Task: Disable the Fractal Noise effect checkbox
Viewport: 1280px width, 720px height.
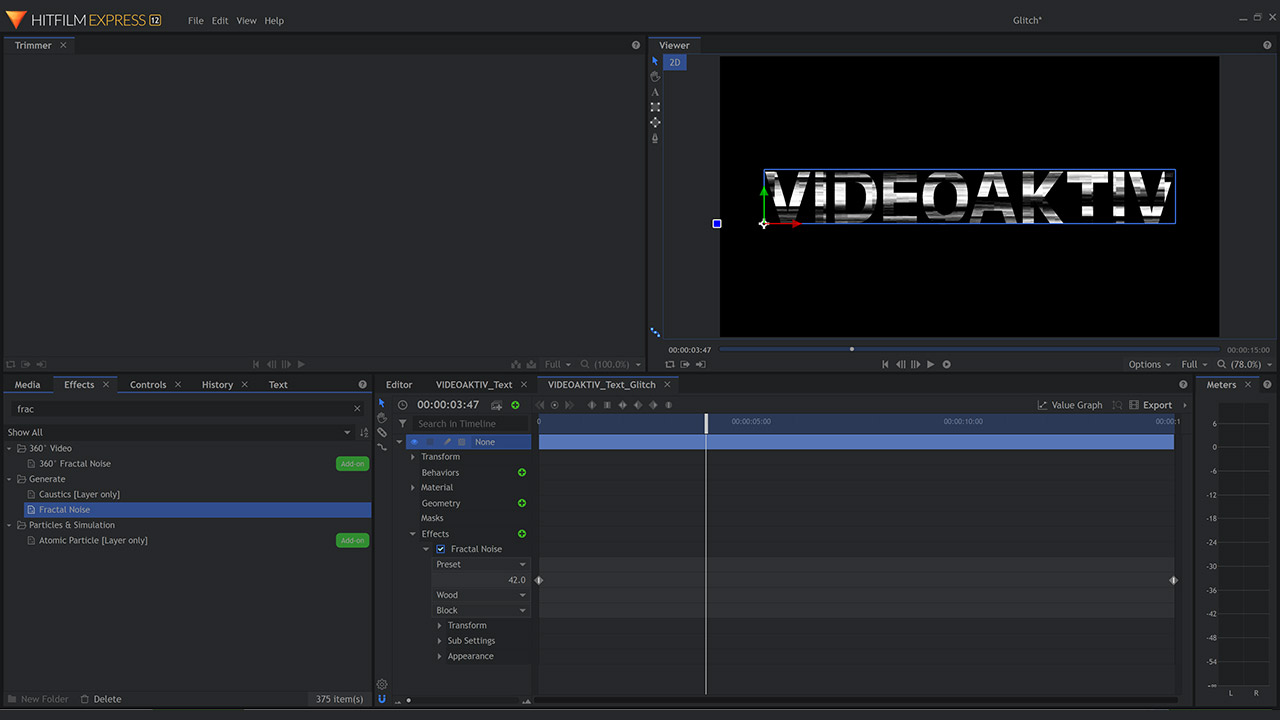Action: point(441,549)
